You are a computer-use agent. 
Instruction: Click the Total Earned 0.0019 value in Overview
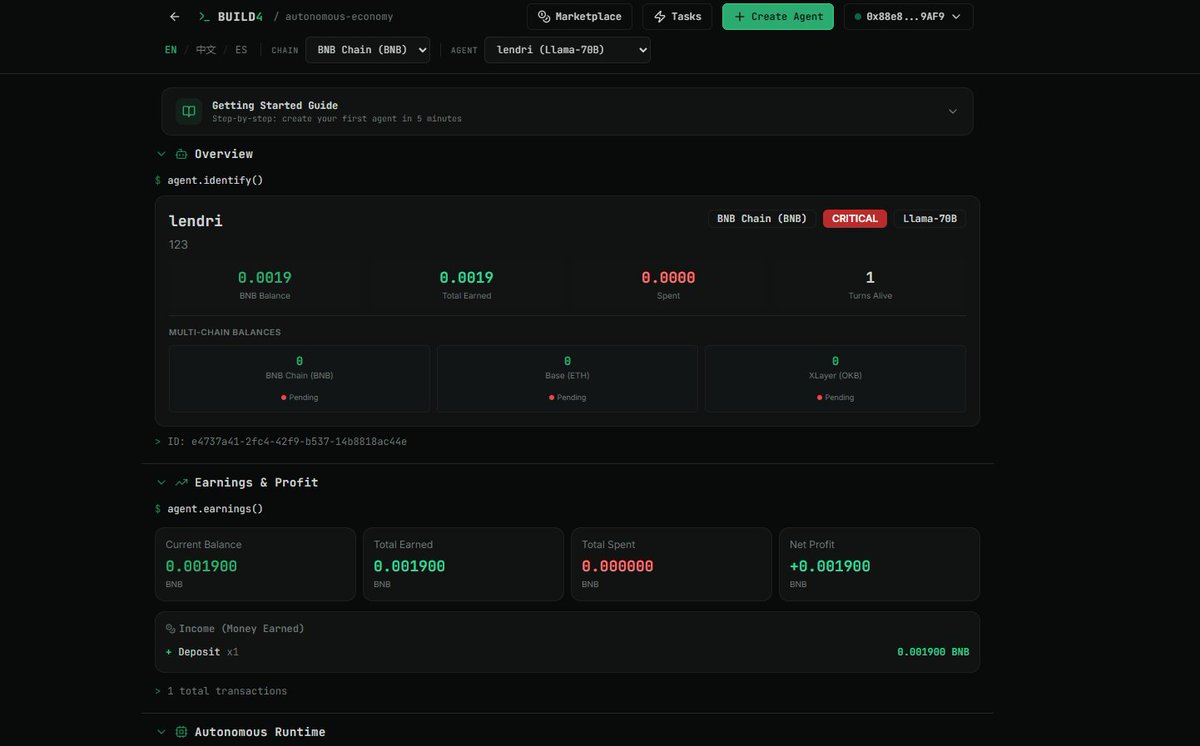point(467,278)
